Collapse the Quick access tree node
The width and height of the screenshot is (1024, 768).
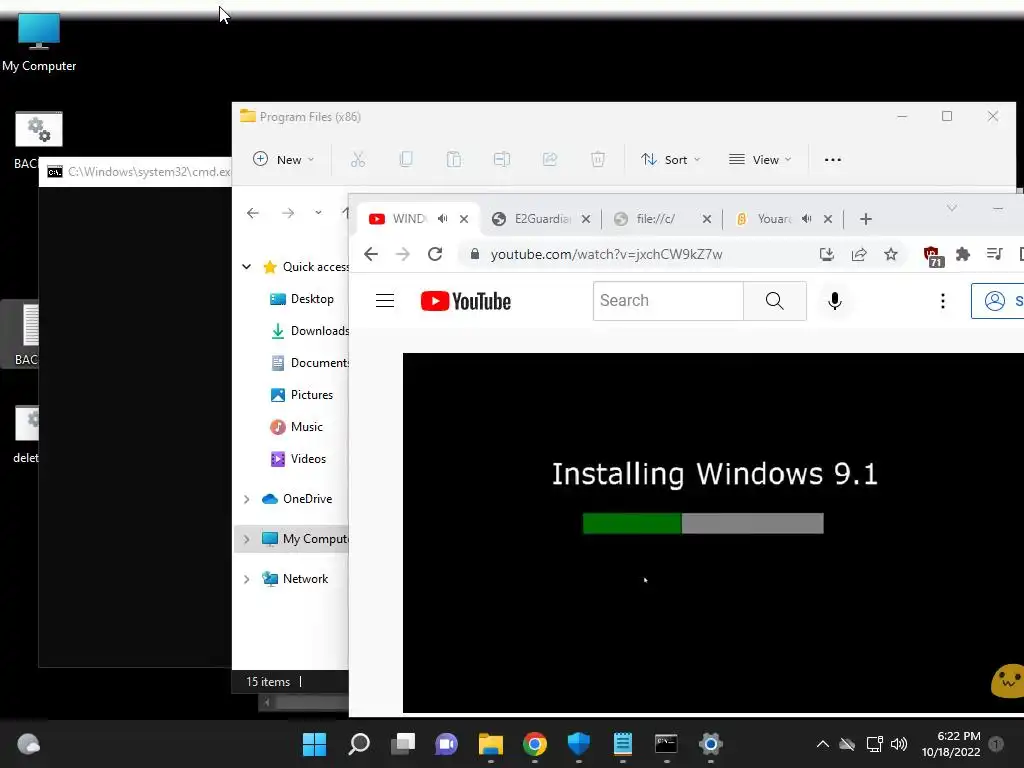click(246, 266)
